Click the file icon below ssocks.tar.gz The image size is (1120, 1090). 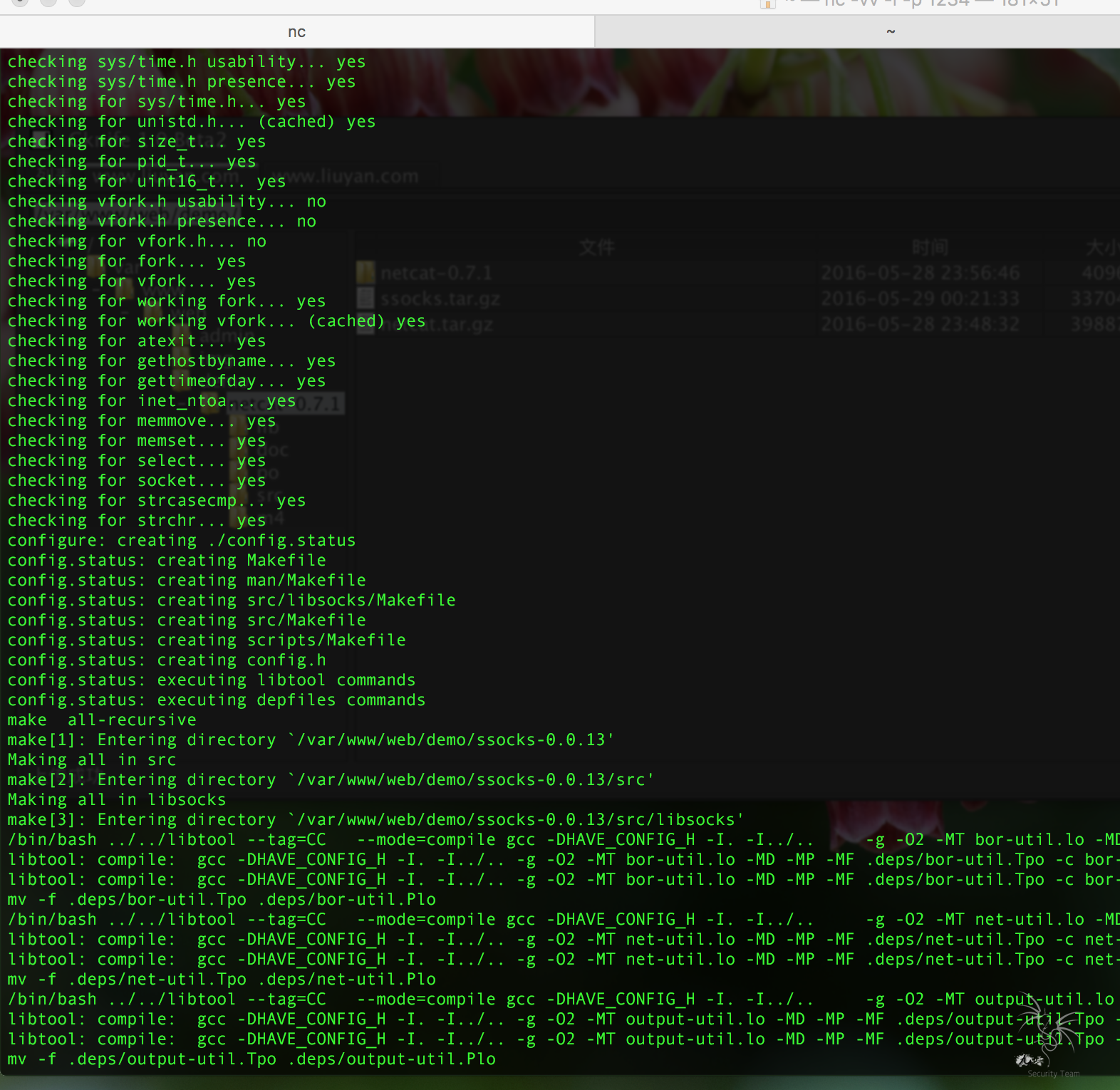365,324
